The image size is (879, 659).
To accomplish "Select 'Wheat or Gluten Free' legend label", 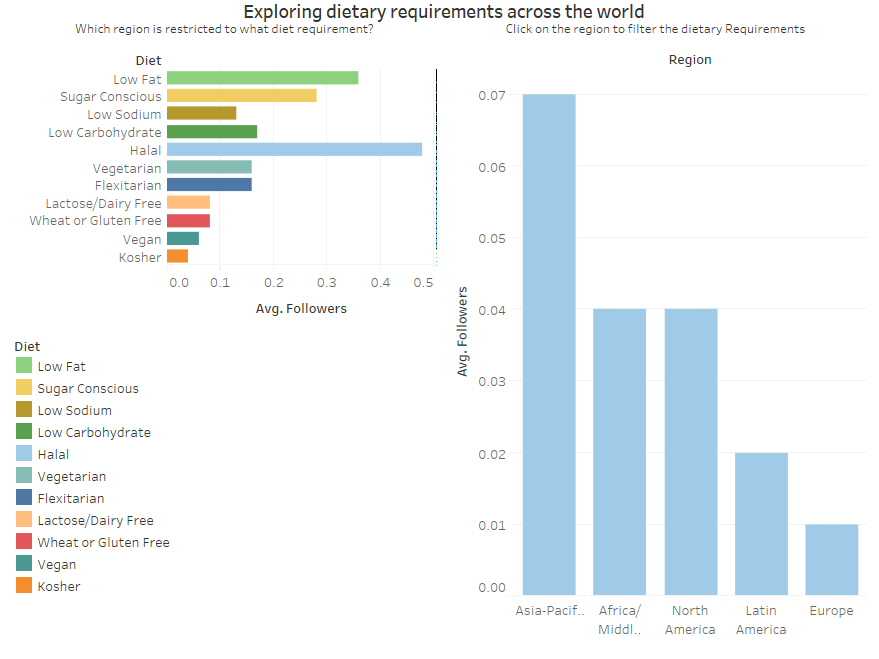I will (103, 542).
